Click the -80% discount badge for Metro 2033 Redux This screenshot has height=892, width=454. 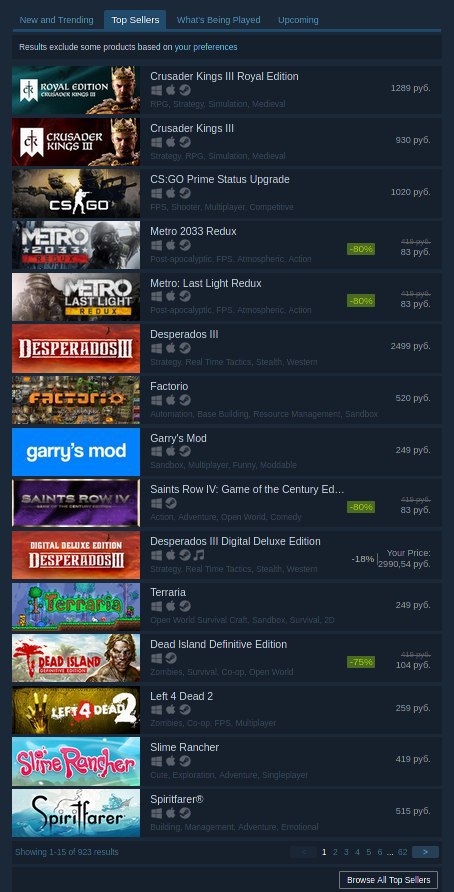pyautogui.click(x=361, y=249)
